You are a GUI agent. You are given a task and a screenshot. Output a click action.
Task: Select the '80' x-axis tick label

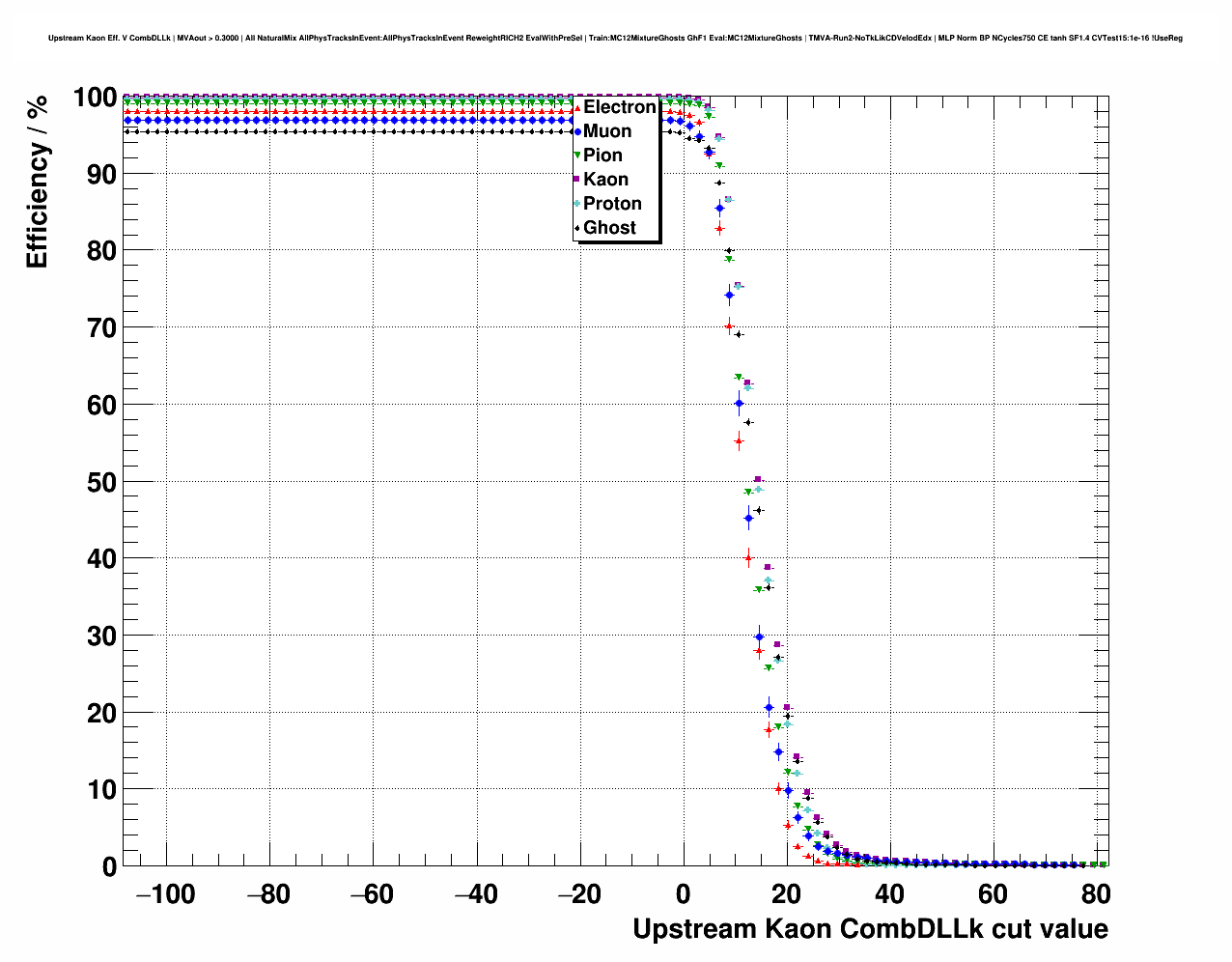click(1095, 894)
